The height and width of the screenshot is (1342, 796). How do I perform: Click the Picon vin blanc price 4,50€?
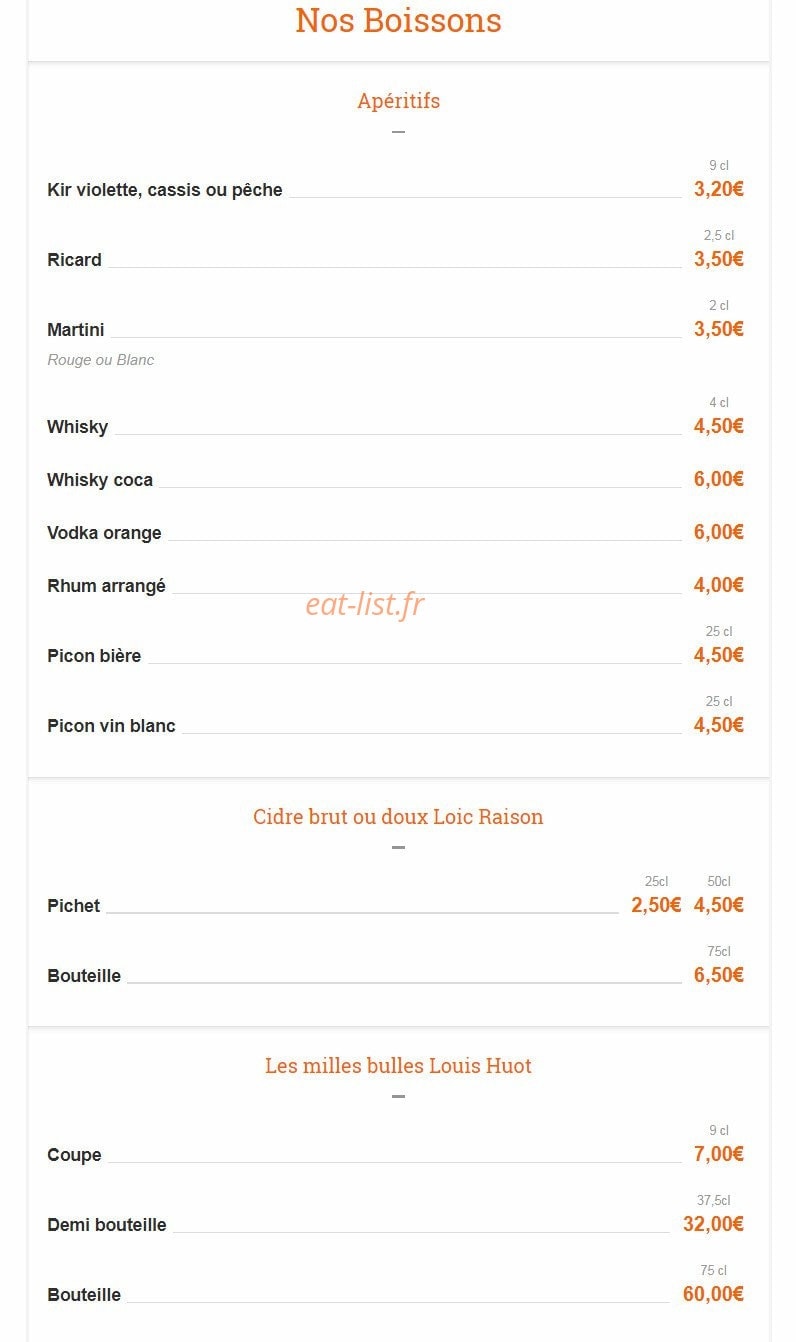[719, 725]
